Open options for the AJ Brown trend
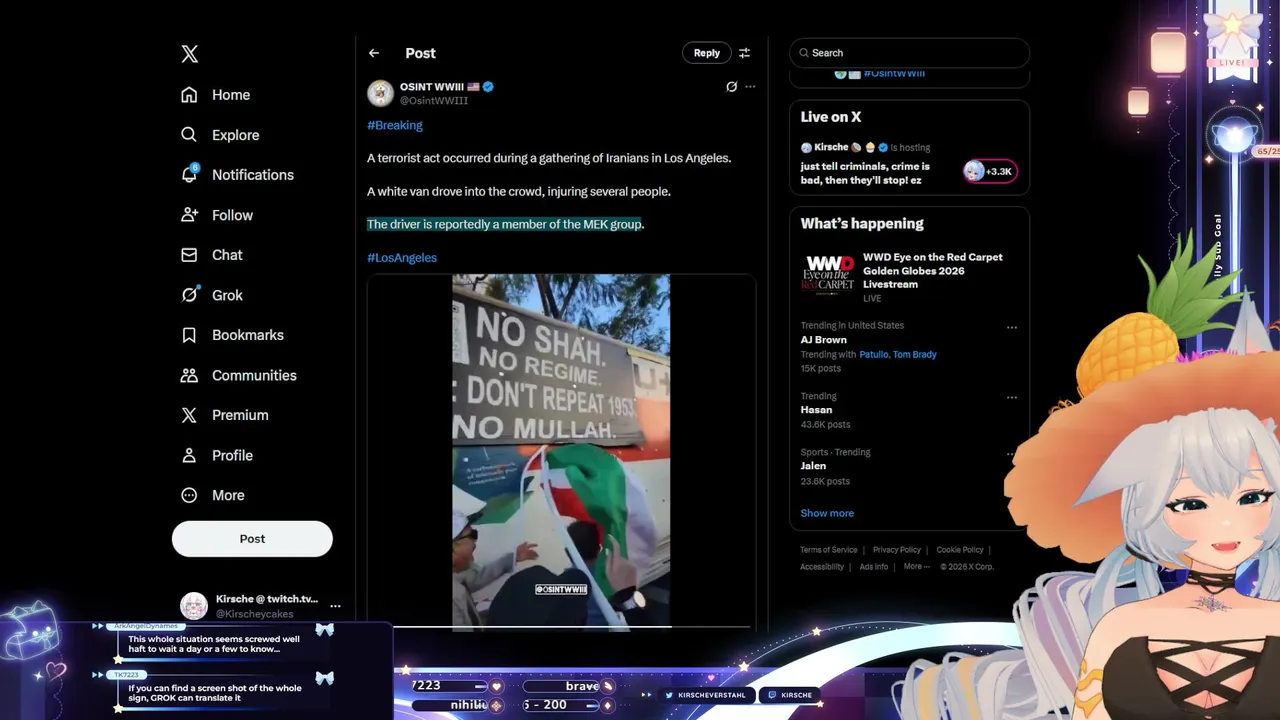The height and width of the screenshot is (720, 1280). tap(1011, 327)
